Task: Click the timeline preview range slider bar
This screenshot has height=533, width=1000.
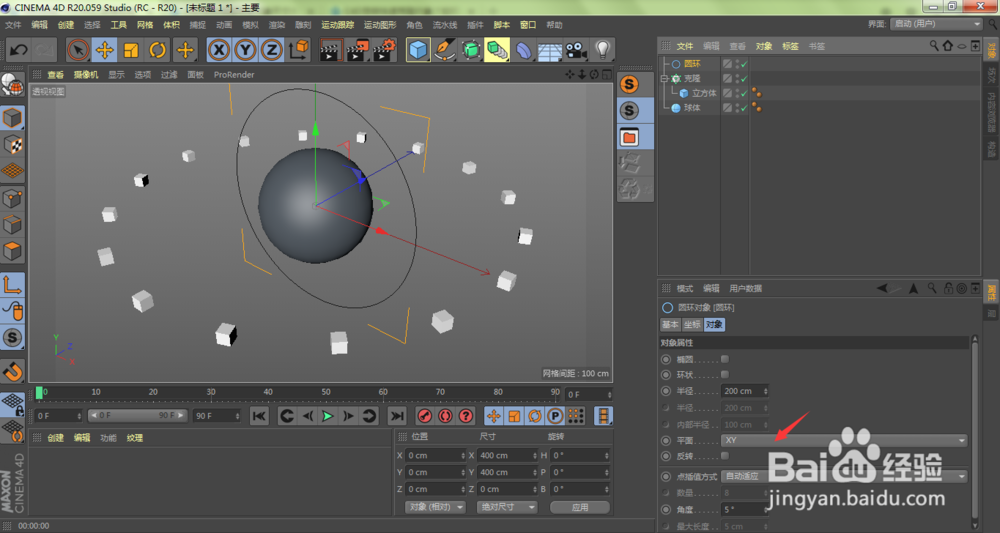Action: click(137, 415)
